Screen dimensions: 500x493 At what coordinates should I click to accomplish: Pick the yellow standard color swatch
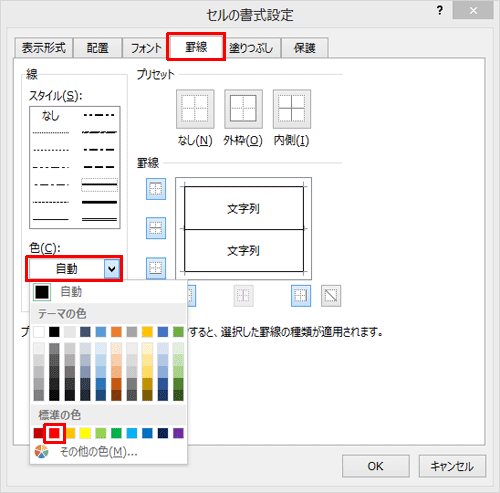click(85, 433)
